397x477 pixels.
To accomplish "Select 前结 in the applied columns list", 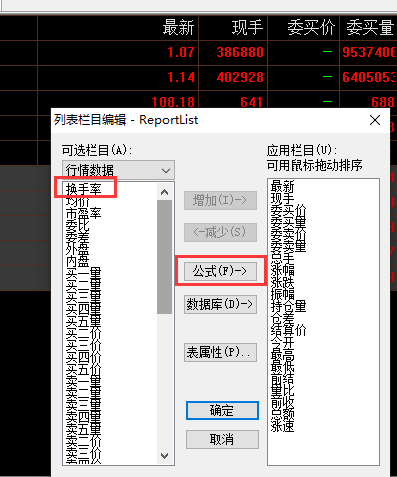I will (283, 379).
